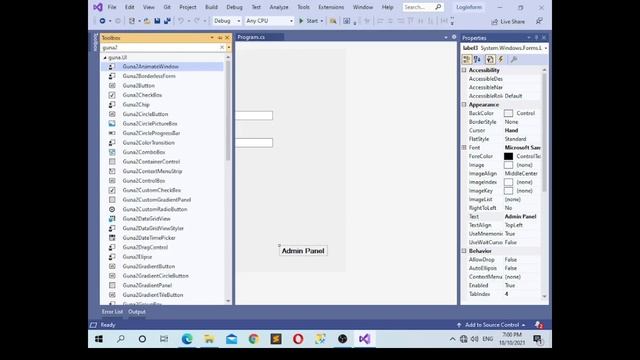Click the ForeColor black swatch

[x=508, y=156]
